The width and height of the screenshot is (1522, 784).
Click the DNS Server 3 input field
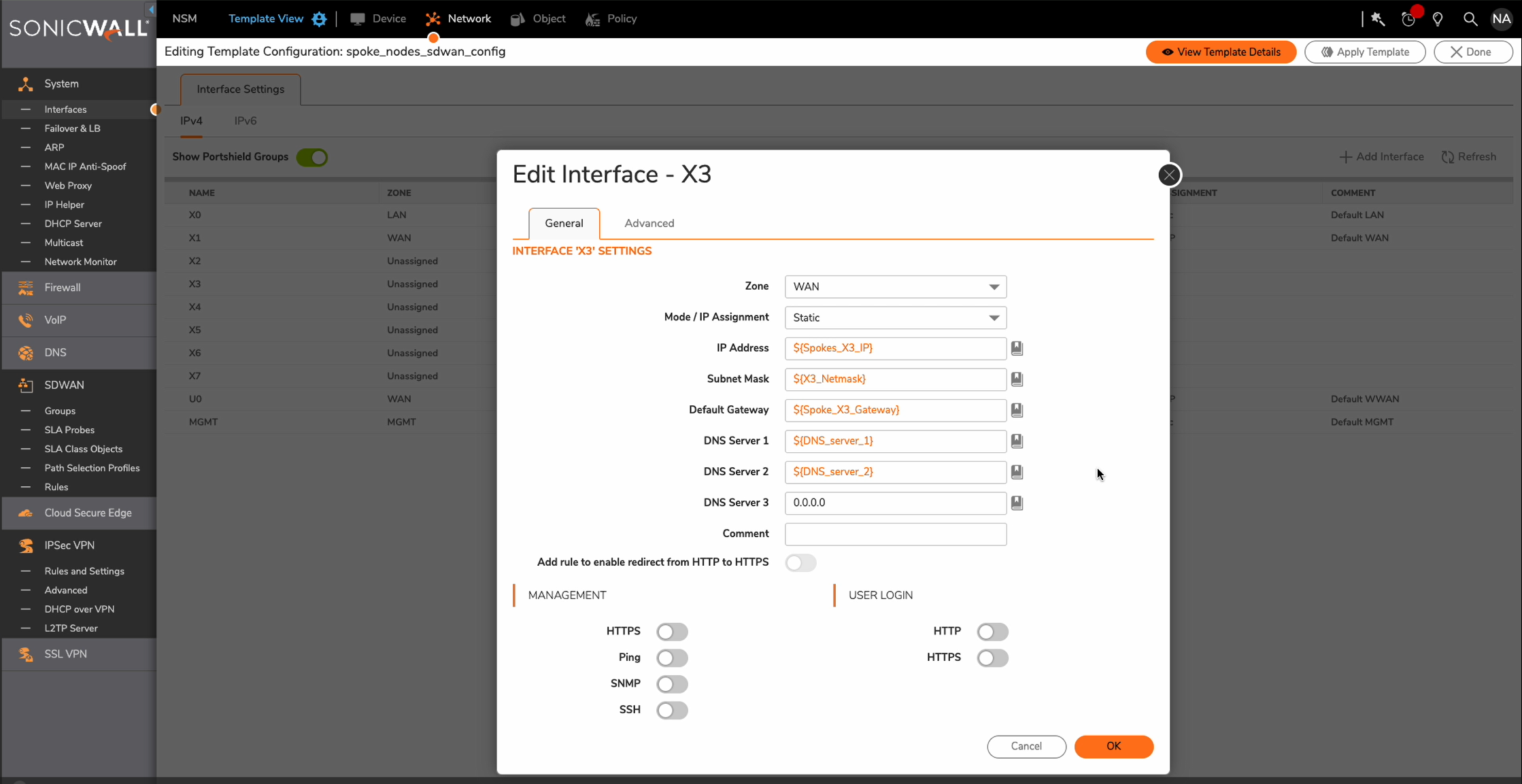click(x=895, y=503)
